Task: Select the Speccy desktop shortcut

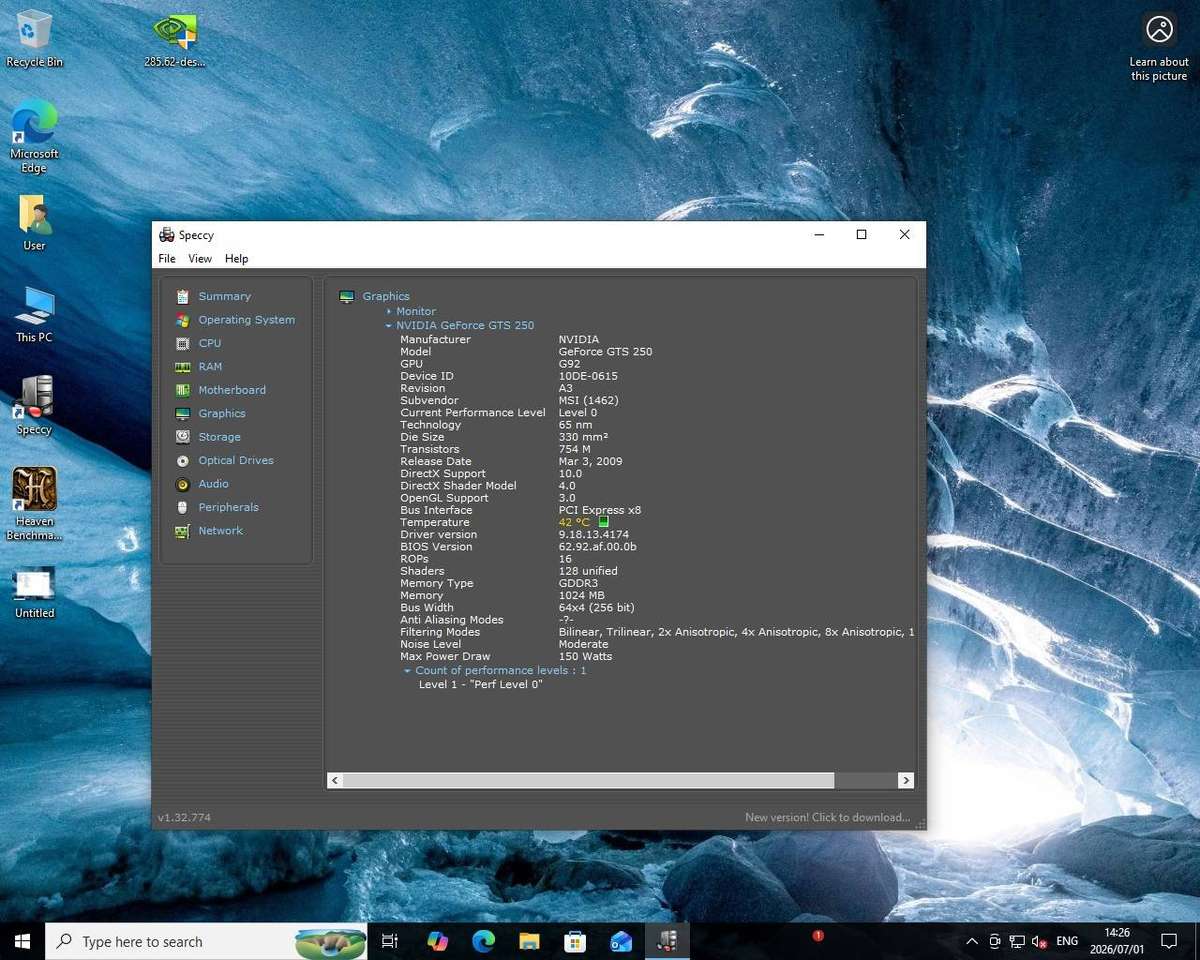Action: tap(34, 406)
